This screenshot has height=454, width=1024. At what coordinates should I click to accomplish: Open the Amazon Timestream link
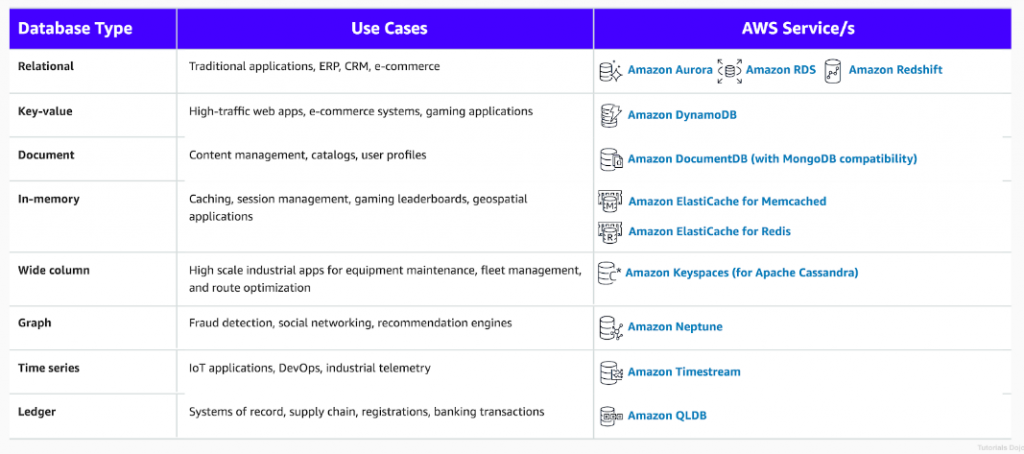(684, 372)
